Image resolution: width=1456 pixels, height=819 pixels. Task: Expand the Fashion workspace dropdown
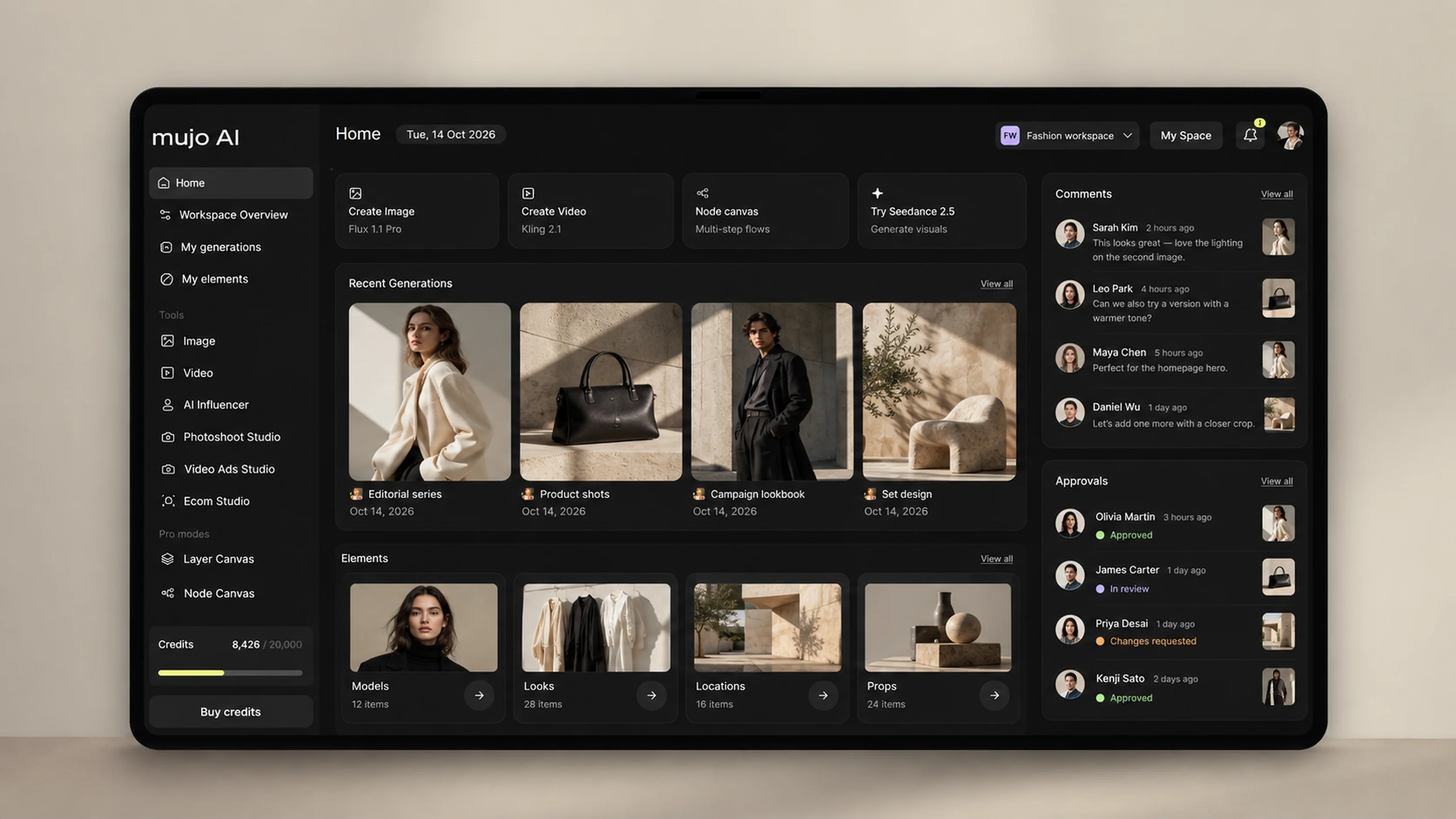pyautogui.click(x=1067, y=136)
